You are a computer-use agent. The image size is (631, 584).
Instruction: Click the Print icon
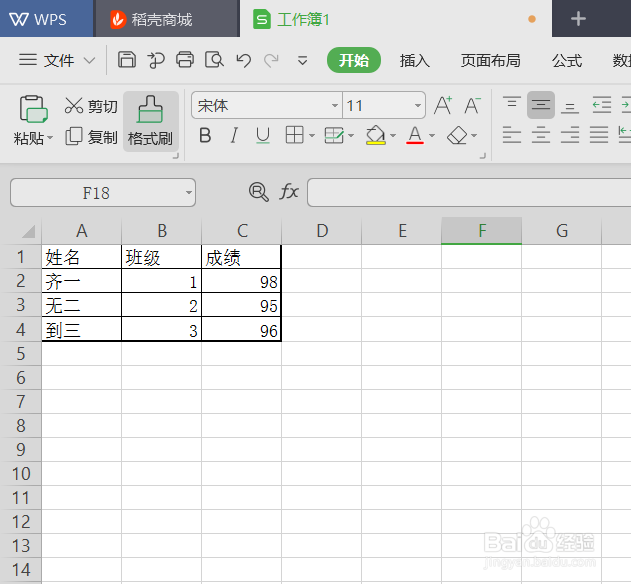[185, 60]
